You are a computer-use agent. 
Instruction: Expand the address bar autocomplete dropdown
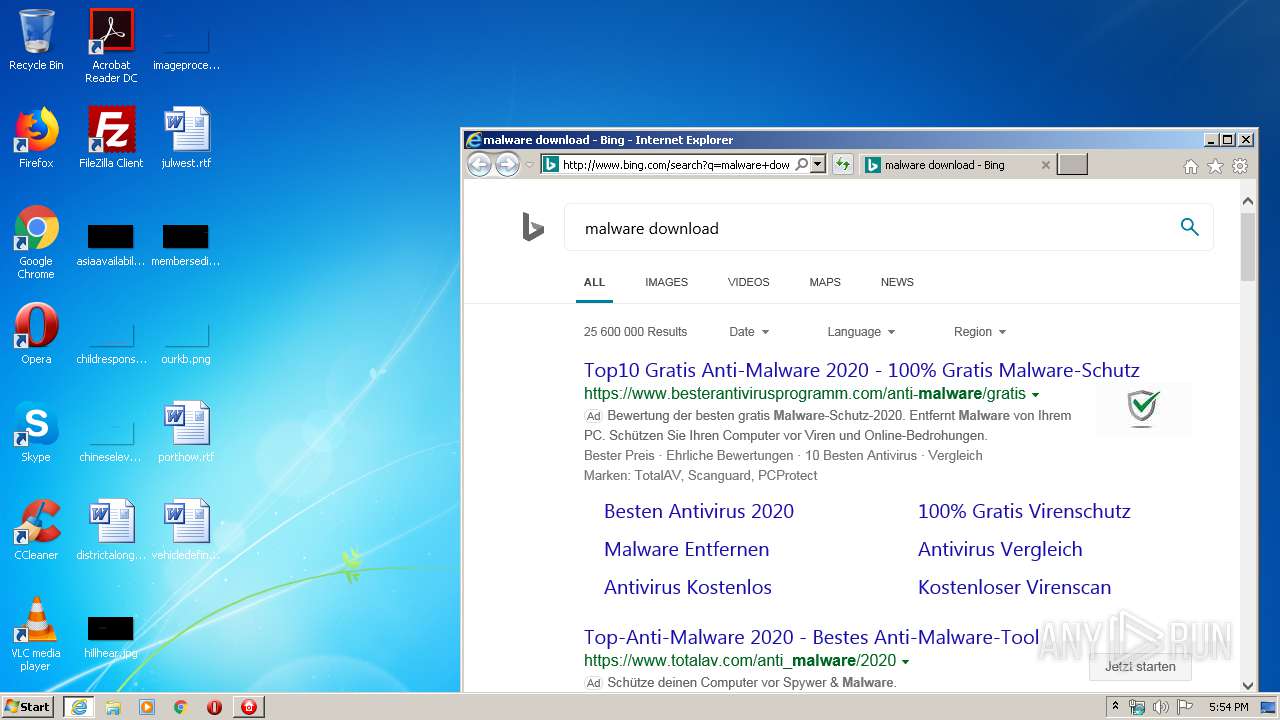818,165
